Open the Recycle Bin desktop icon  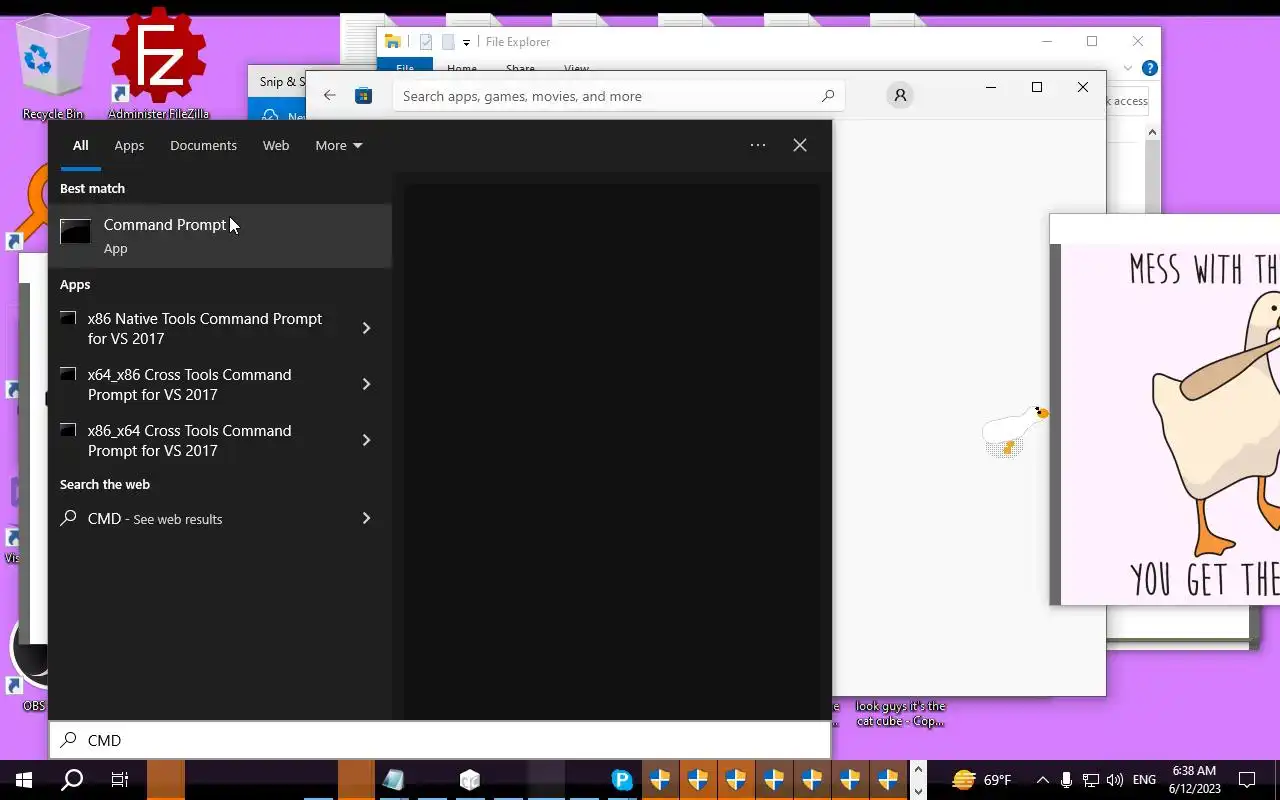(53, 68)
